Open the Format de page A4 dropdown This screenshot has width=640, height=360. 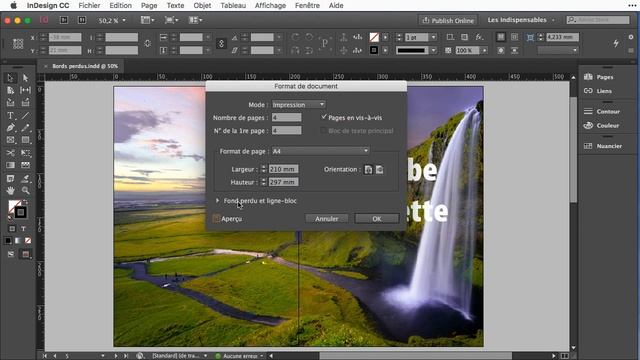(320, 151)
